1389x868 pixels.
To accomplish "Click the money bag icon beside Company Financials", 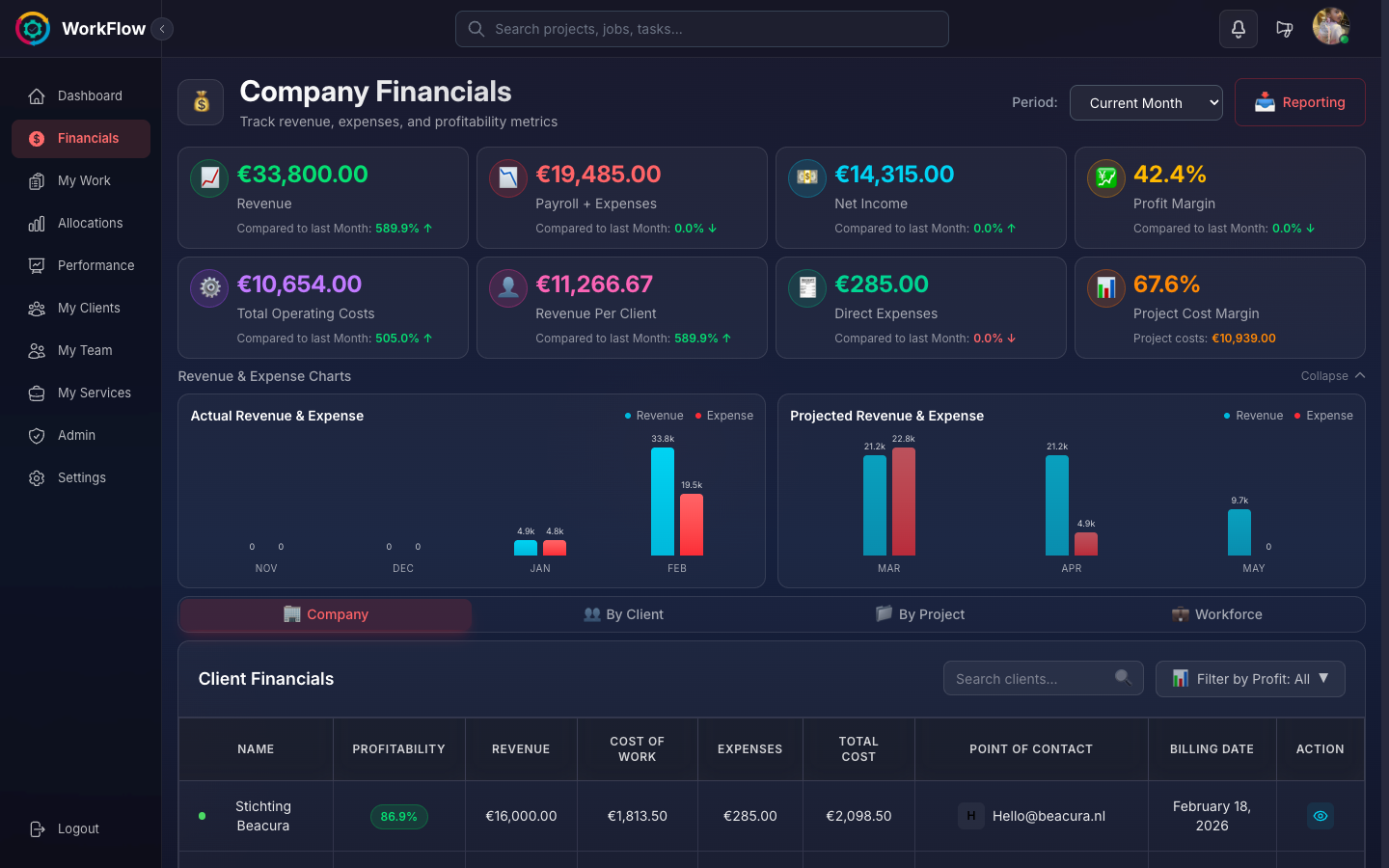I will coord(201,101).
